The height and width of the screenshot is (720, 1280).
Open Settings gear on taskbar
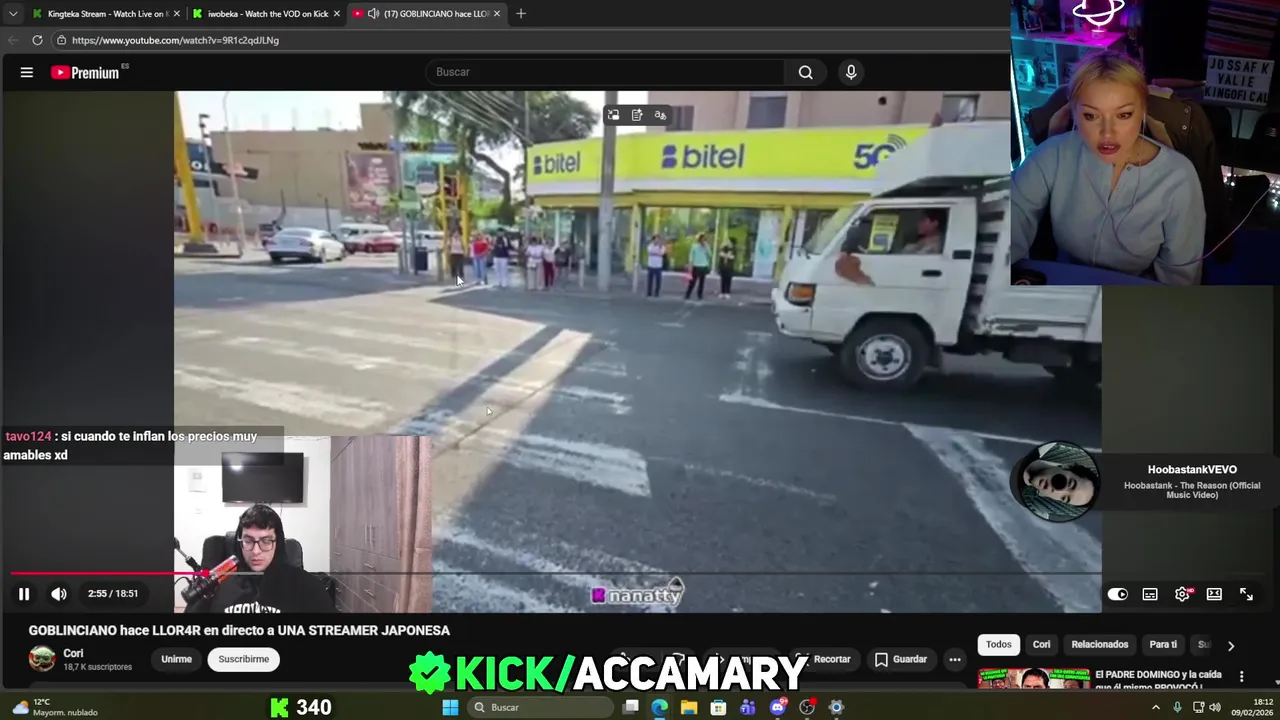[x=837, y=707]
